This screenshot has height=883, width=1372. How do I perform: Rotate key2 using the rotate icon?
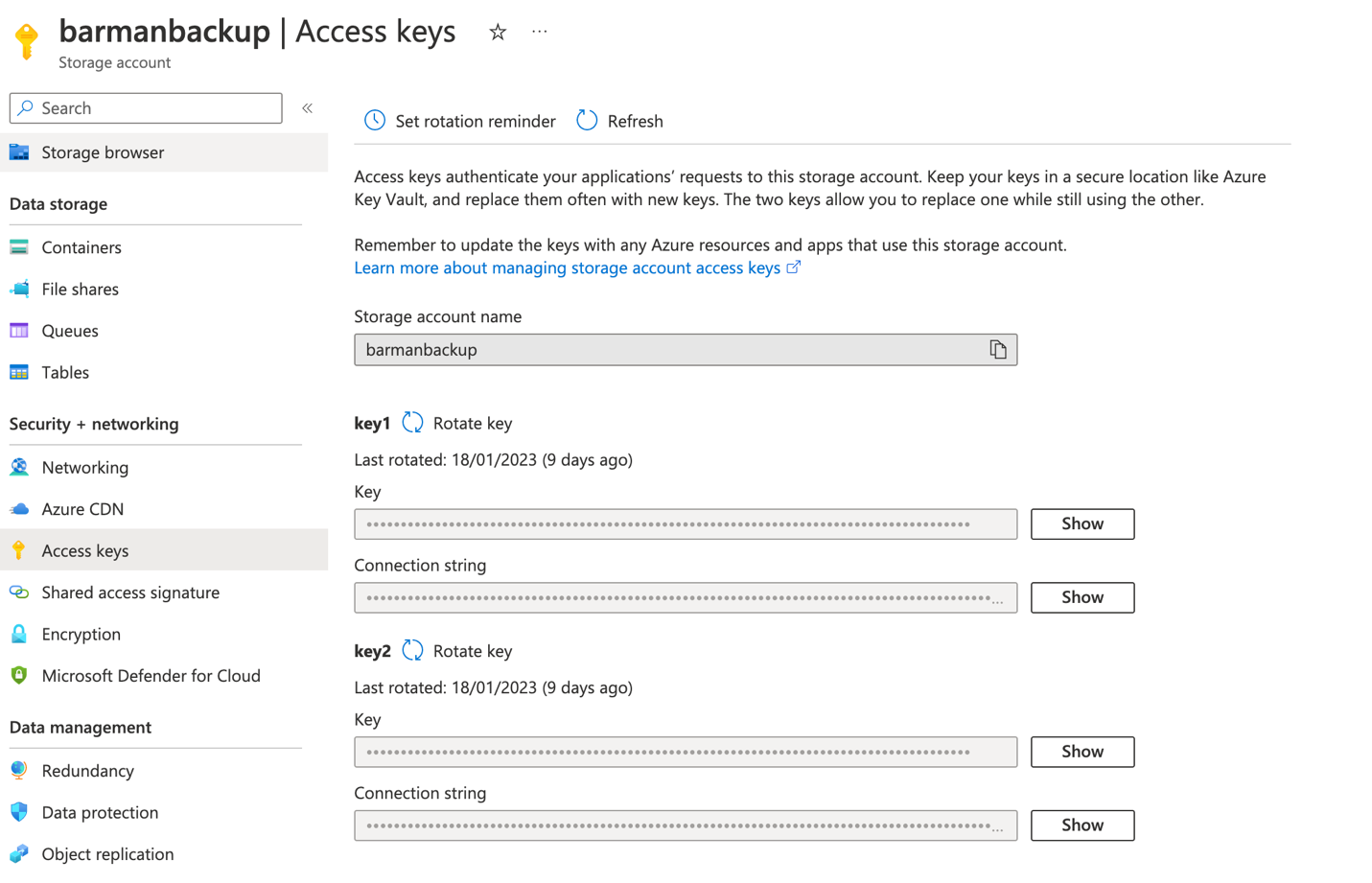[x=413, y=651]
